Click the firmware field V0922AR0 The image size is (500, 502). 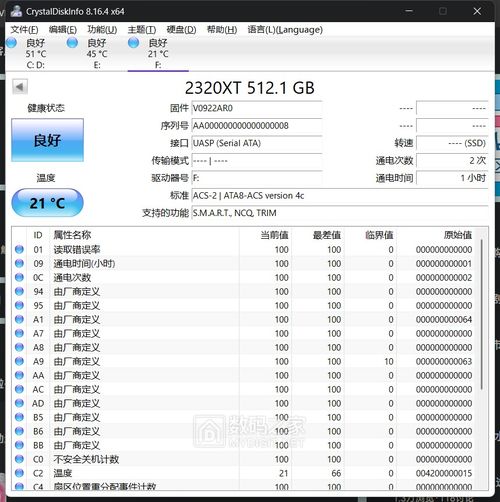point(257,108)
